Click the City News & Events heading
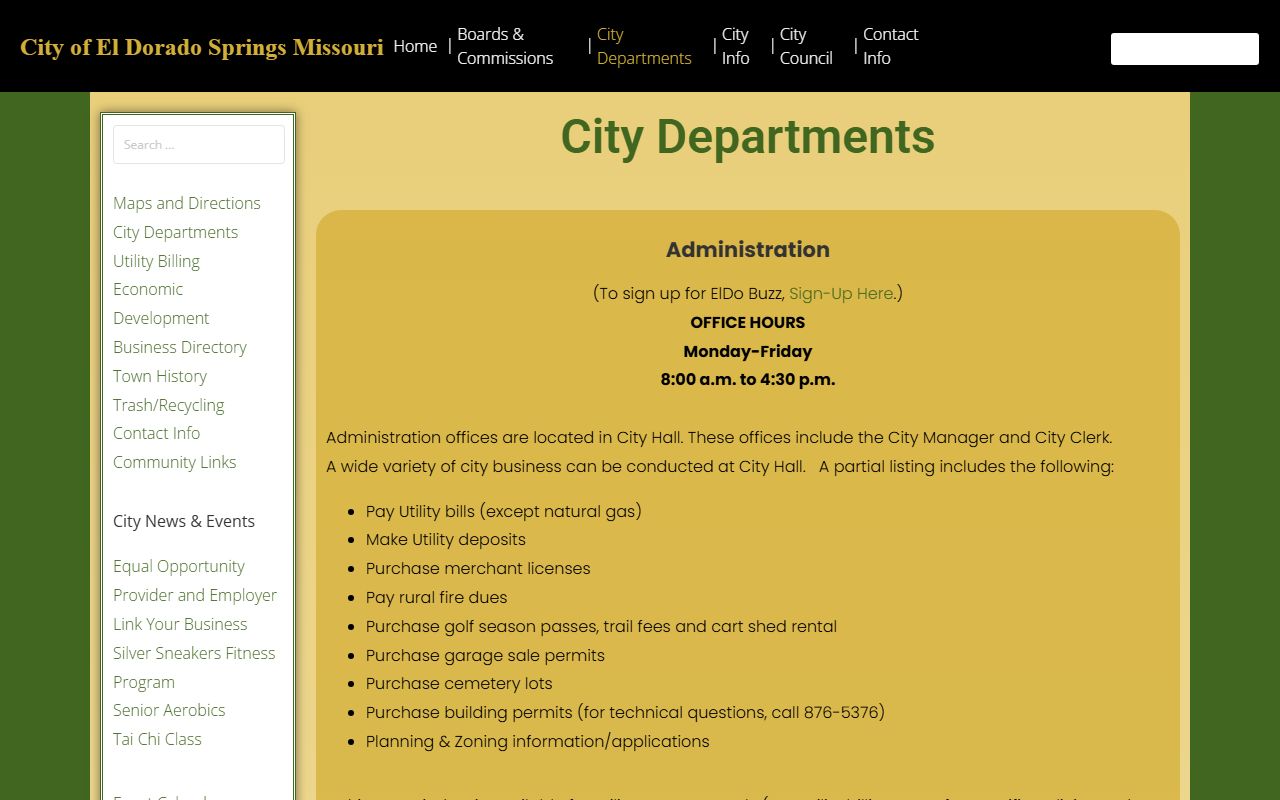The height and width of the screenshot is (800, 1280). tap(184, 521)
